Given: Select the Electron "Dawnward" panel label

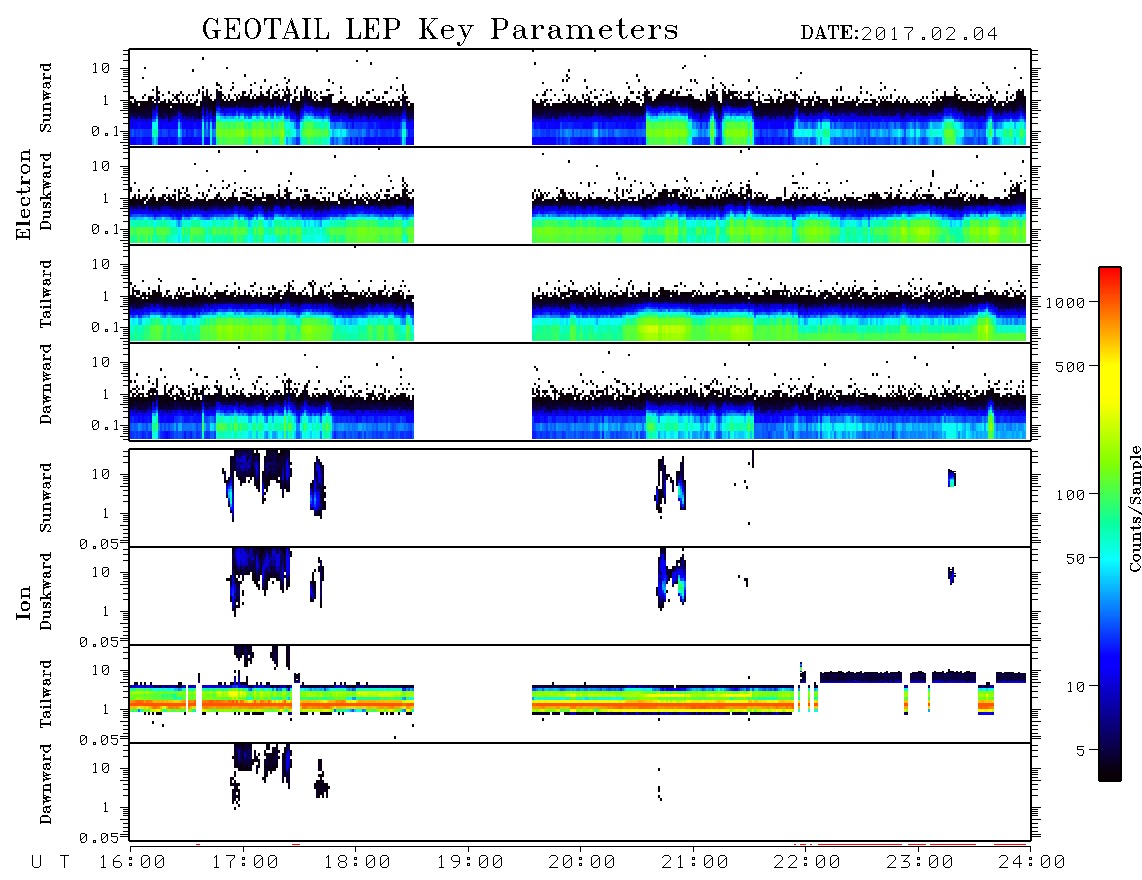Looking at the screenshot, I should [x=46, y=384].
